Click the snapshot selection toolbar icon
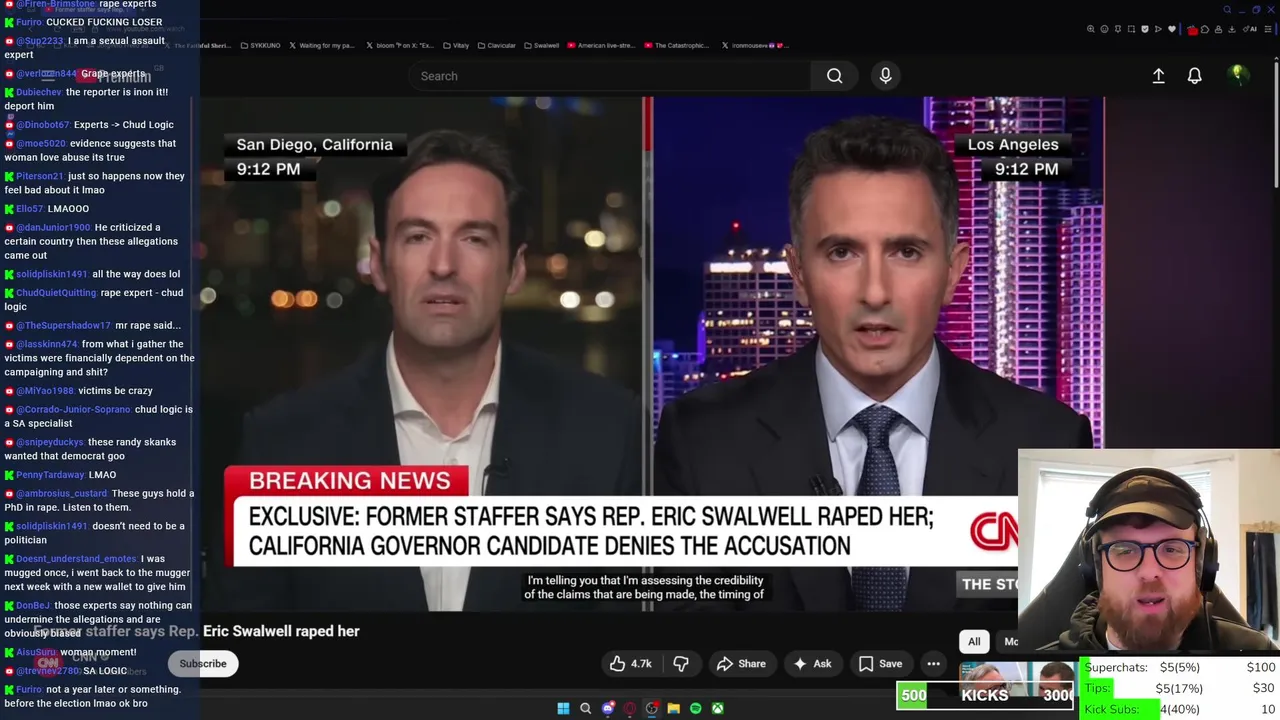The height and width of the screenshot is (720, 1280). tap(1131, 29)
